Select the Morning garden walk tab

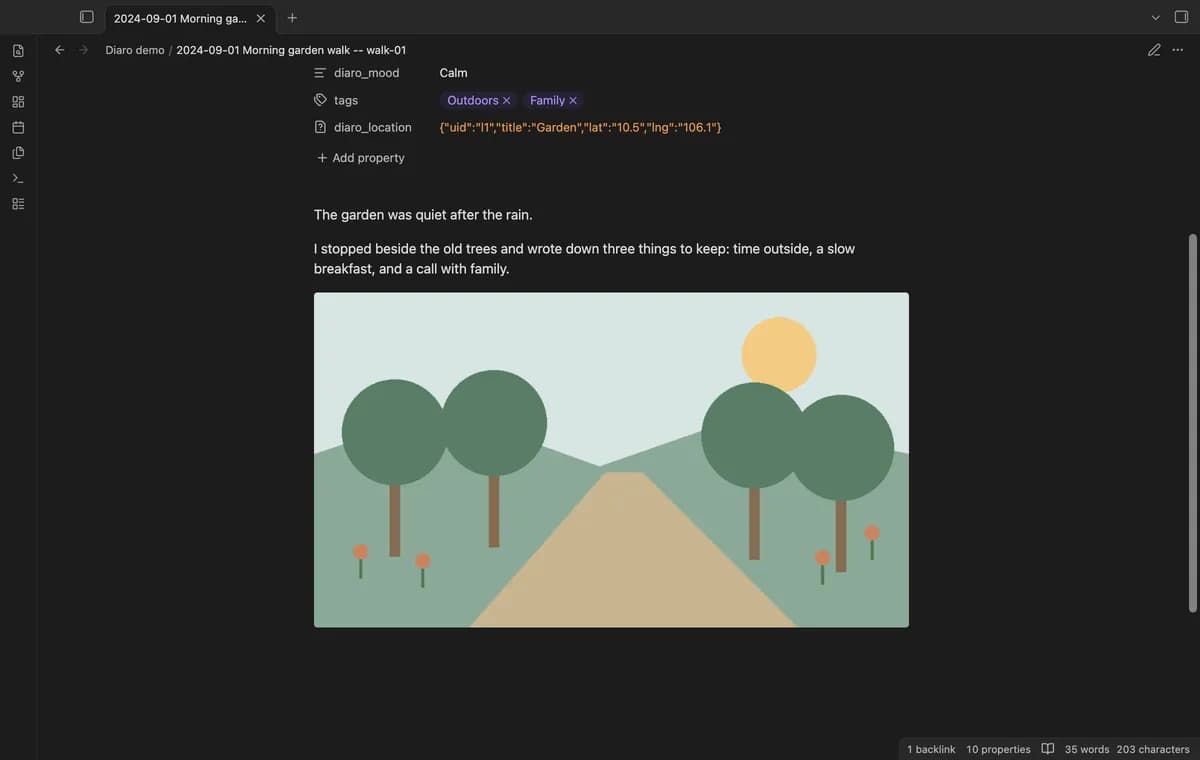point(180,18)
